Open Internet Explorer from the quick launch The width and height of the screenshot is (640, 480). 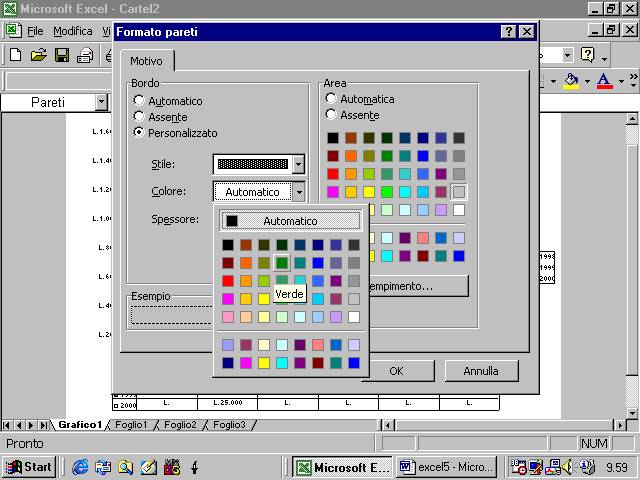80,467
